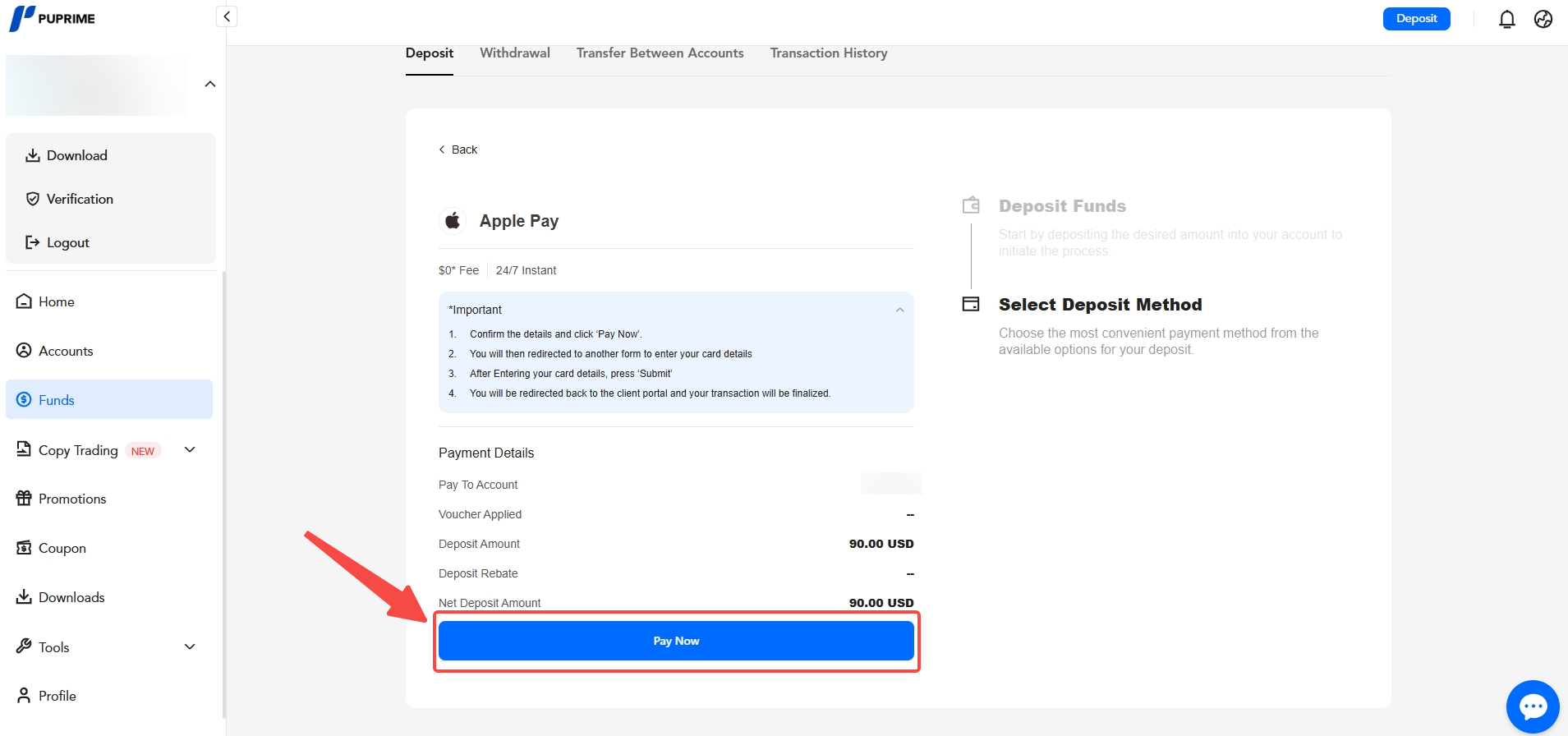Go to Coupon in sidebar
This screenshot has height=736, width=1568.
pyautogui.click(x=62, y=548)
